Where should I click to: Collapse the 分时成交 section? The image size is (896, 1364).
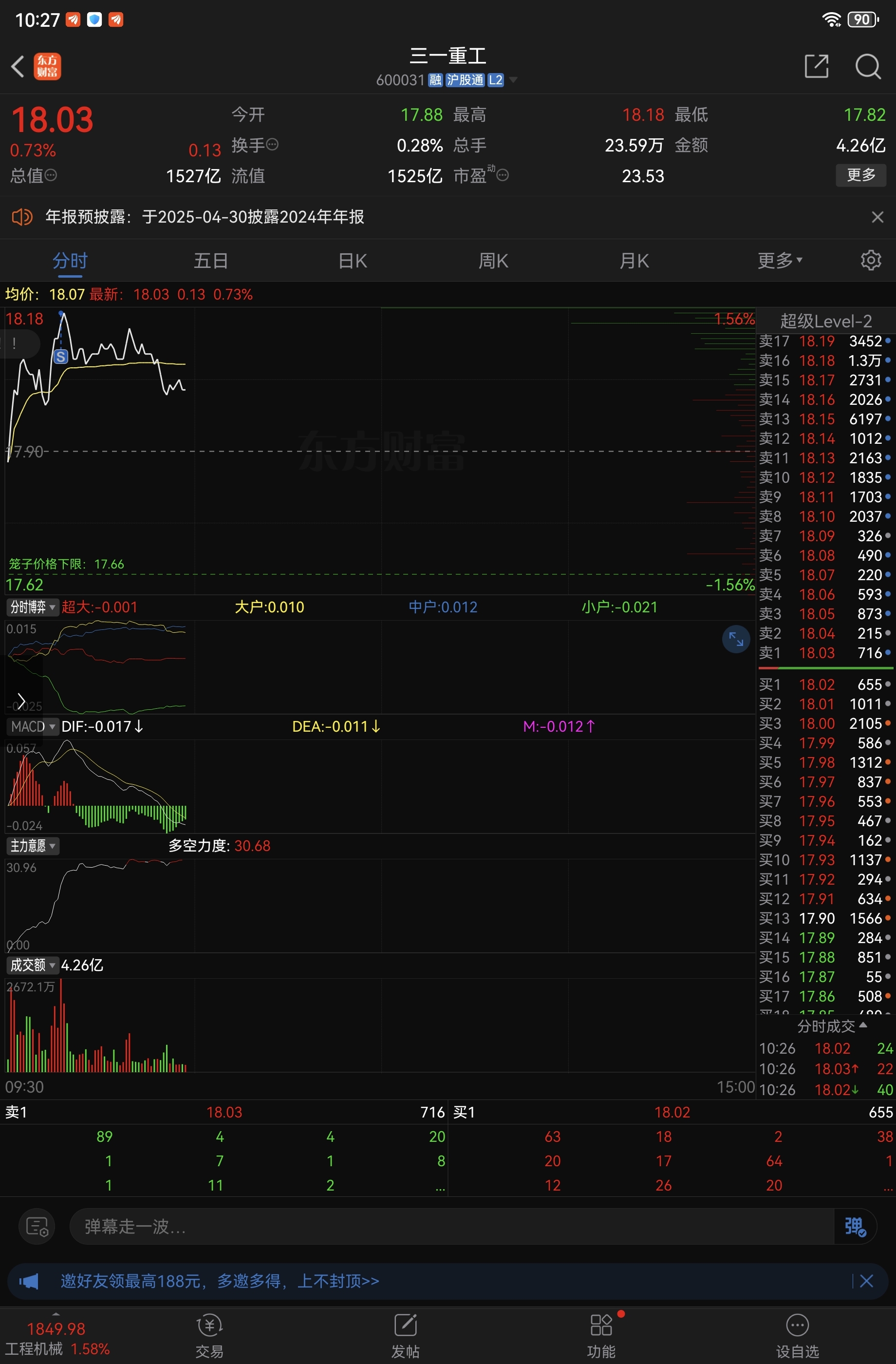pos(832,1026)
